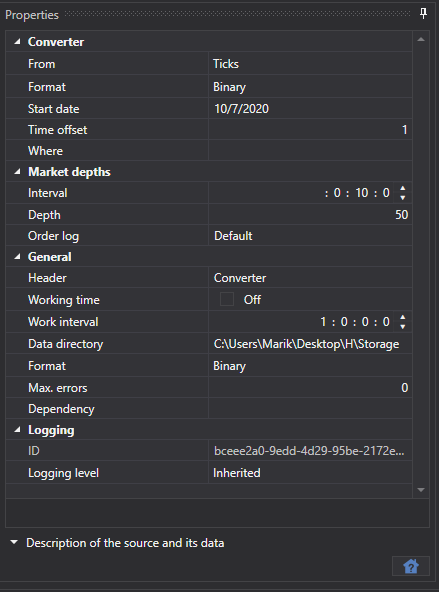Image resolution: width=439 pixels, height=592 pixels.
Task: Increase the Interval value with up arrow
Action: coord(403,188)
